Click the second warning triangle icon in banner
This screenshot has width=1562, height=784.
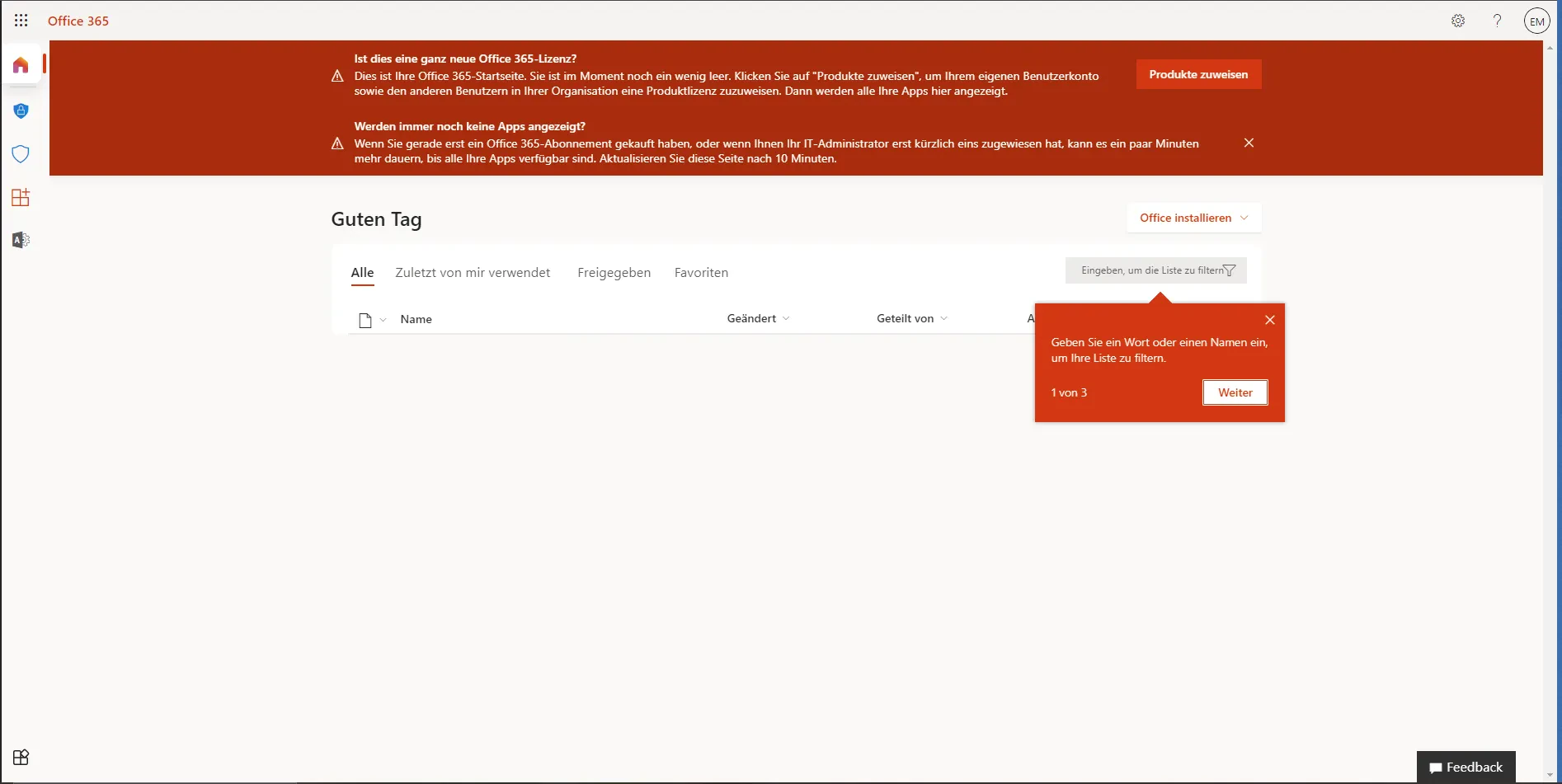click(x=337, y=143)
